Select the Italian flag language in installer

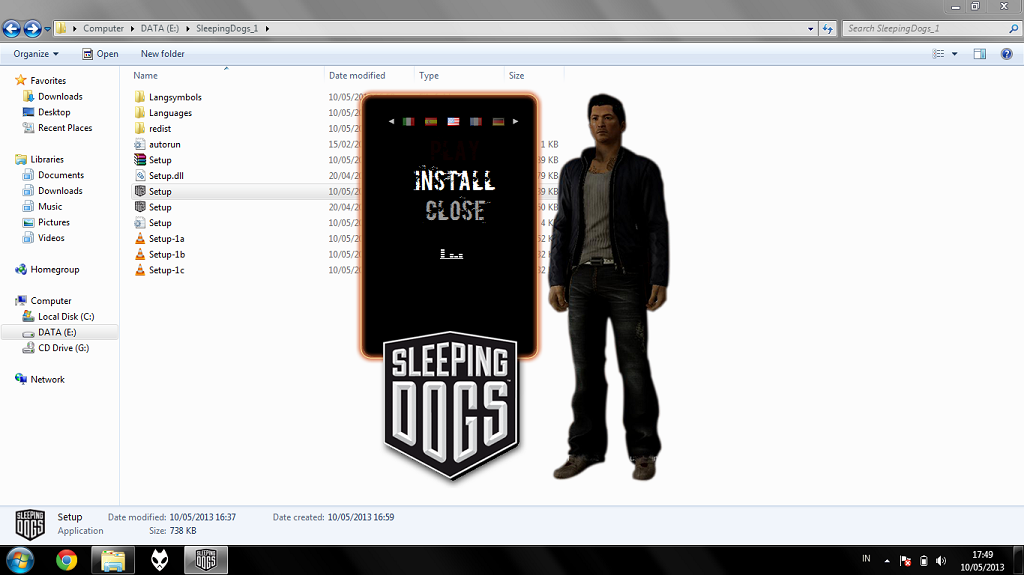(409, 122)
